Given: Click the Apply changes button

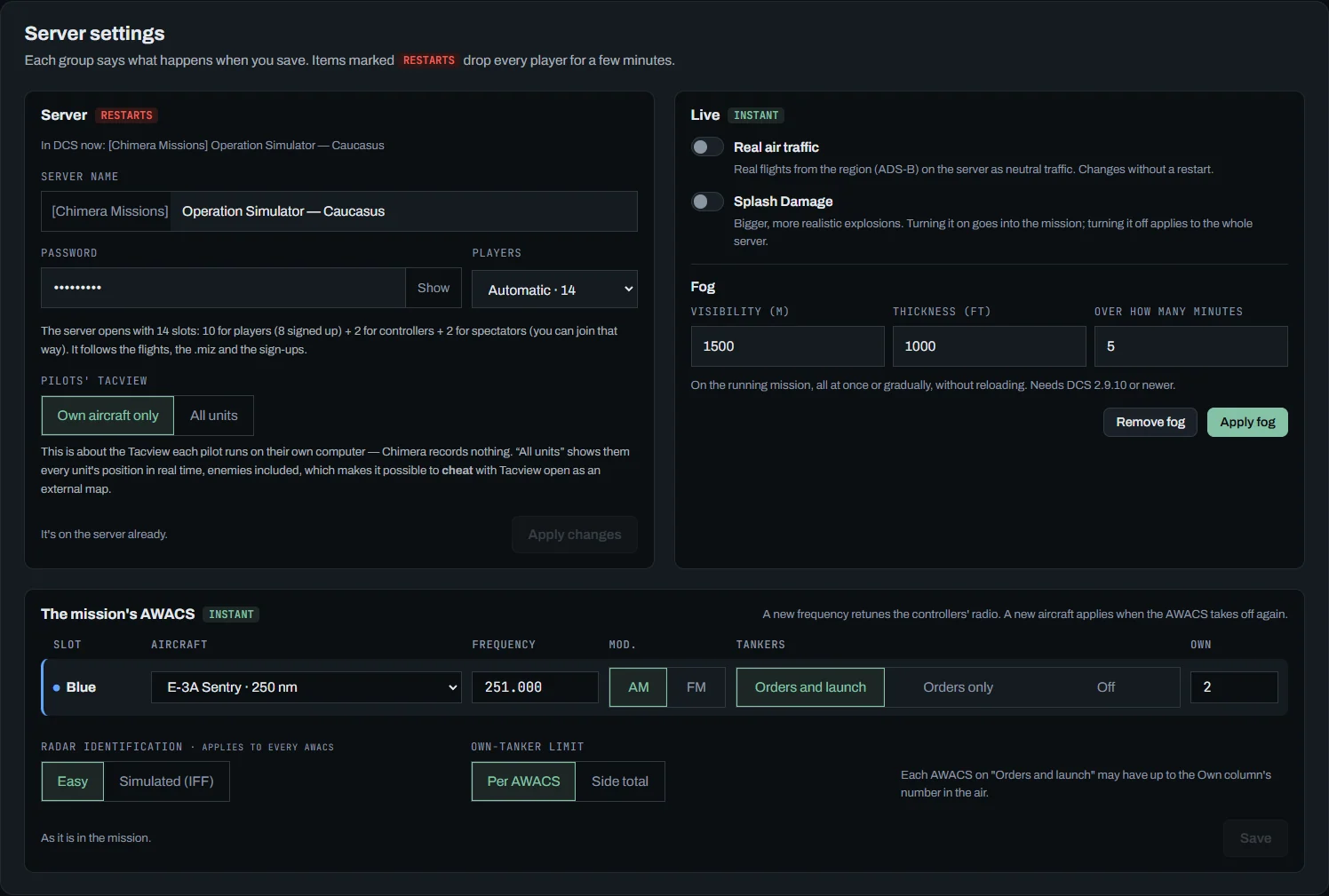Looking at the screenshot, I should (575, 535).
